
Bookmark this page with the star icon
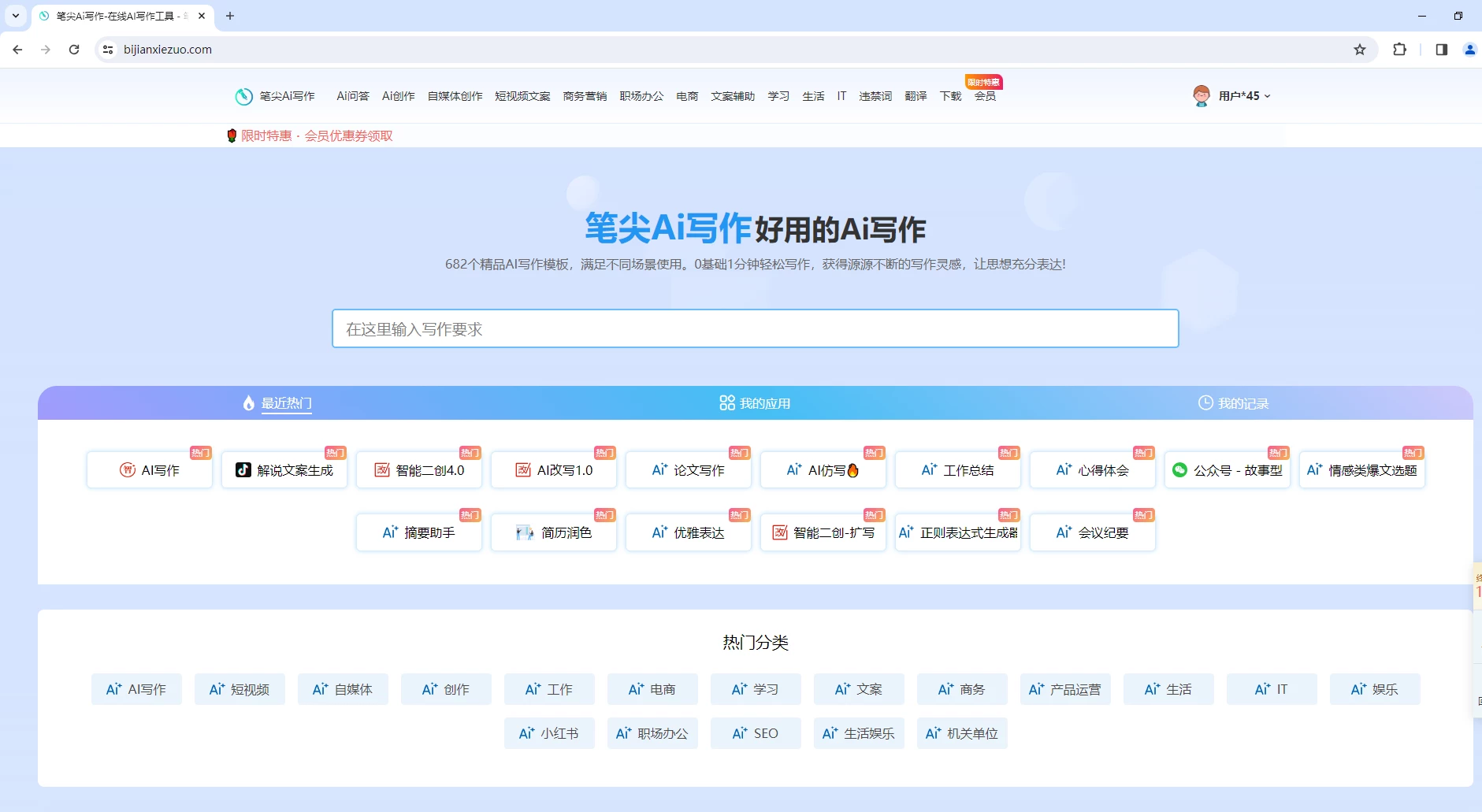tap(1359, 50)
